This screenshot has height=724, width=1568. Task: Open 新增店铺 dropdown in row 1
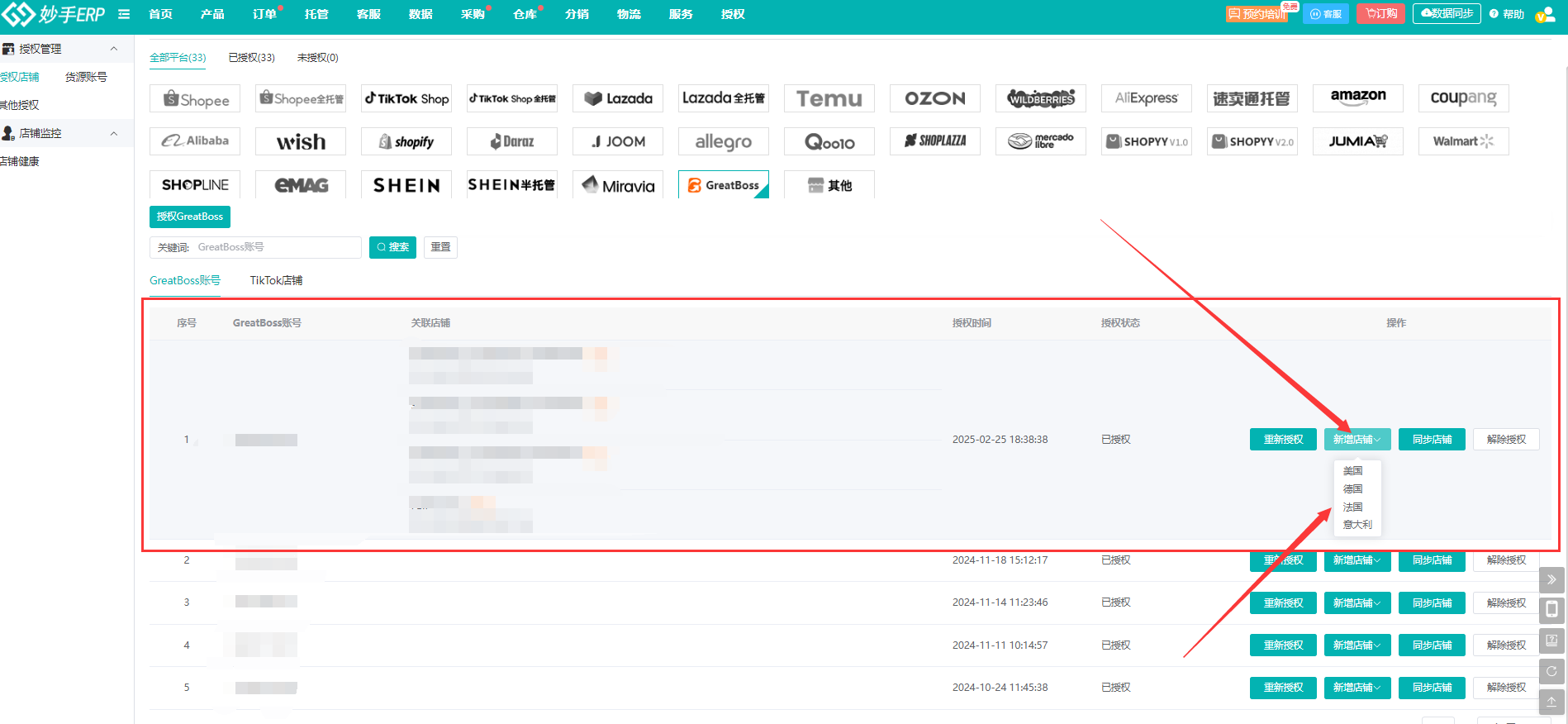pos(1357,440)
